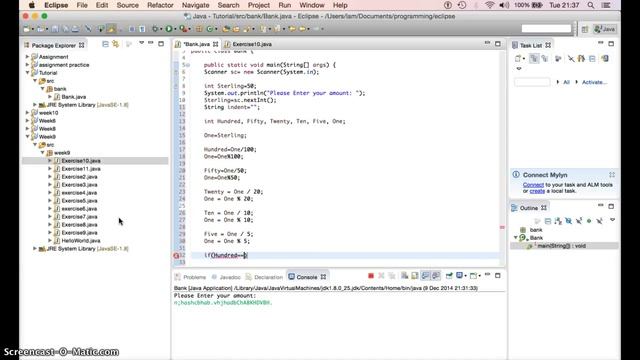Toggle Link with Editor in Package Explorer

[x=116, y=44]
